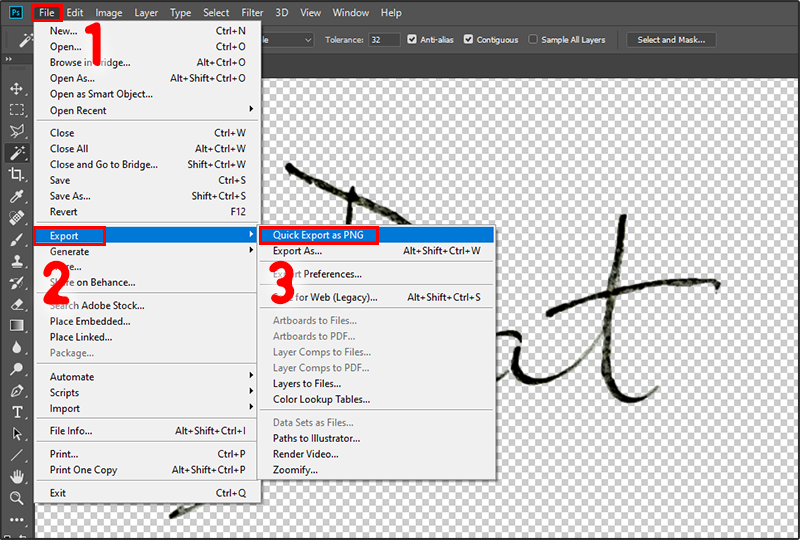Screen dimensions: 800x540
Task: Open the Export submenu entry
Action: (x=147, y=235)
